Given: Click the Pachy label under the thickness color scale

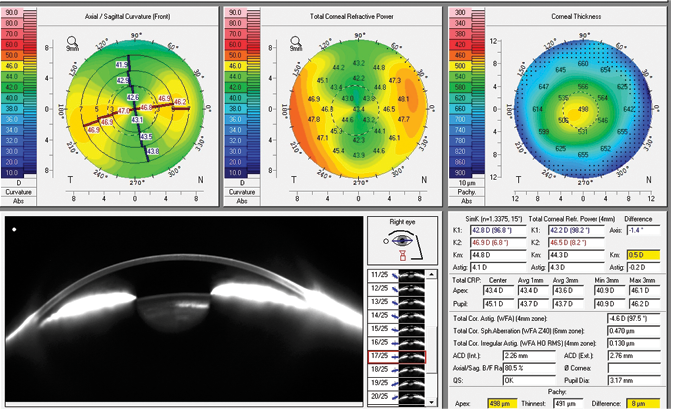Looking at the screenshot, I should click(467, 192).
